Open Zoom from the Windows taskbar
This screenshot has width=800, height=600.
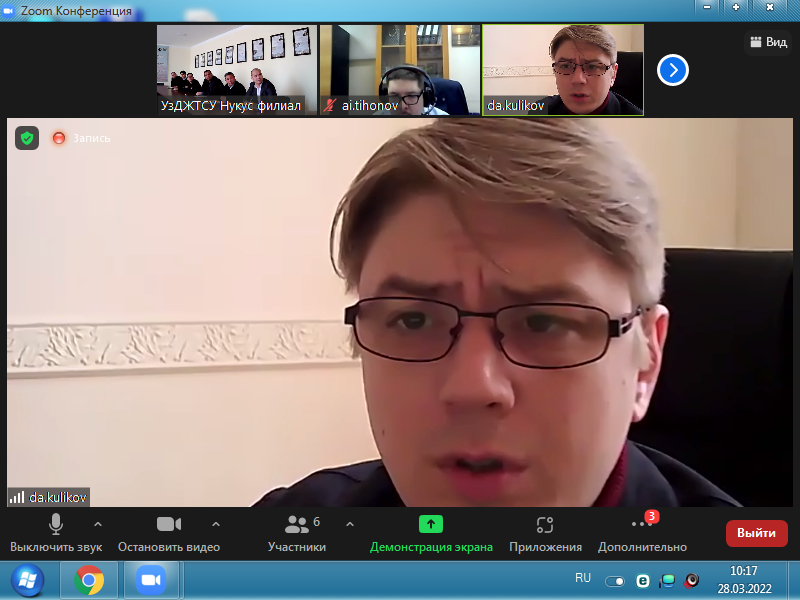[x=151, y=580]
